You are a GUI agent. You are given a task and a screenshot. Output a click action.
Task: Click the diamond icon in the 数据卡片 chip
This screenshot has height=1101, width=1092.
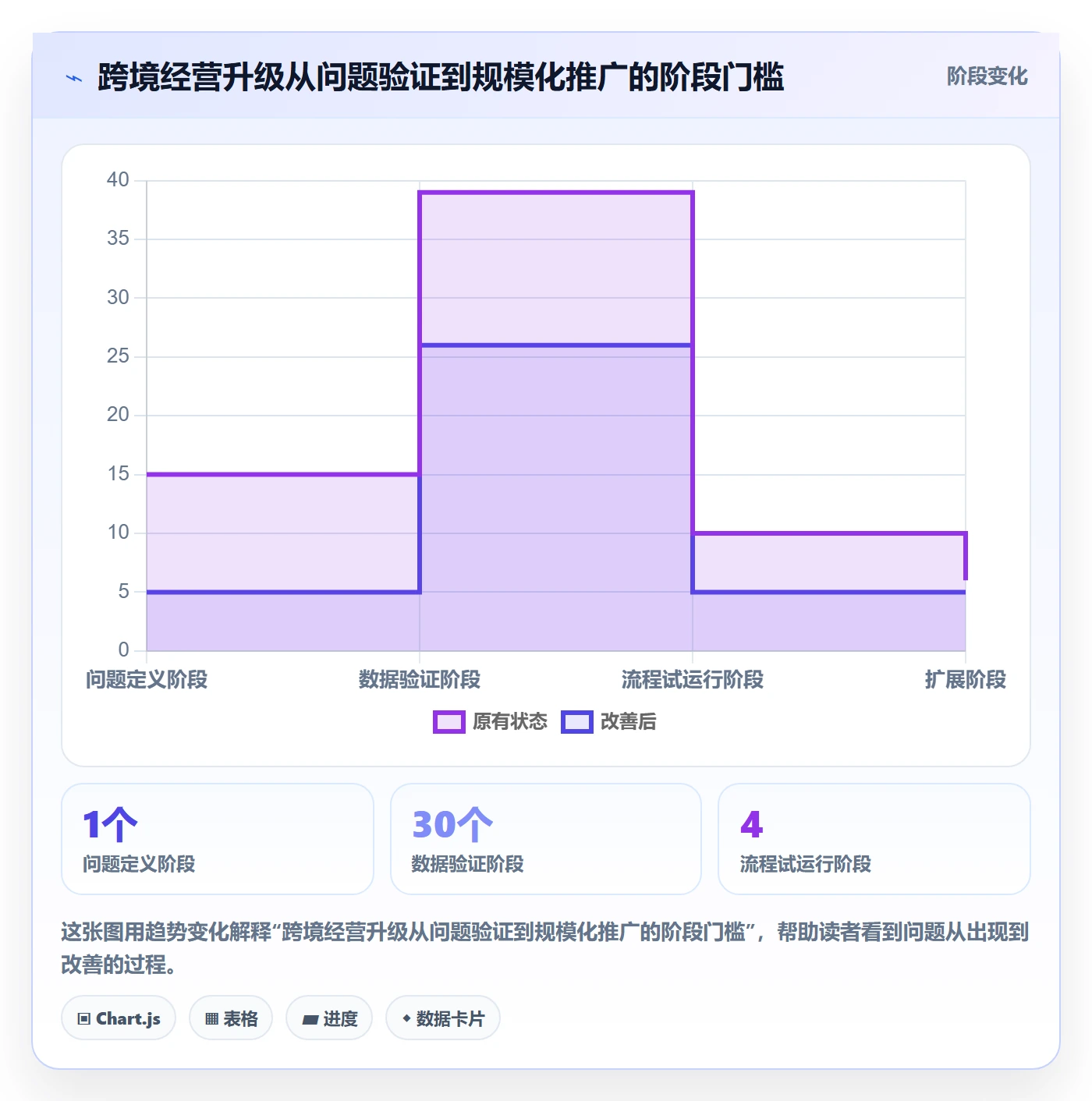406,1018
